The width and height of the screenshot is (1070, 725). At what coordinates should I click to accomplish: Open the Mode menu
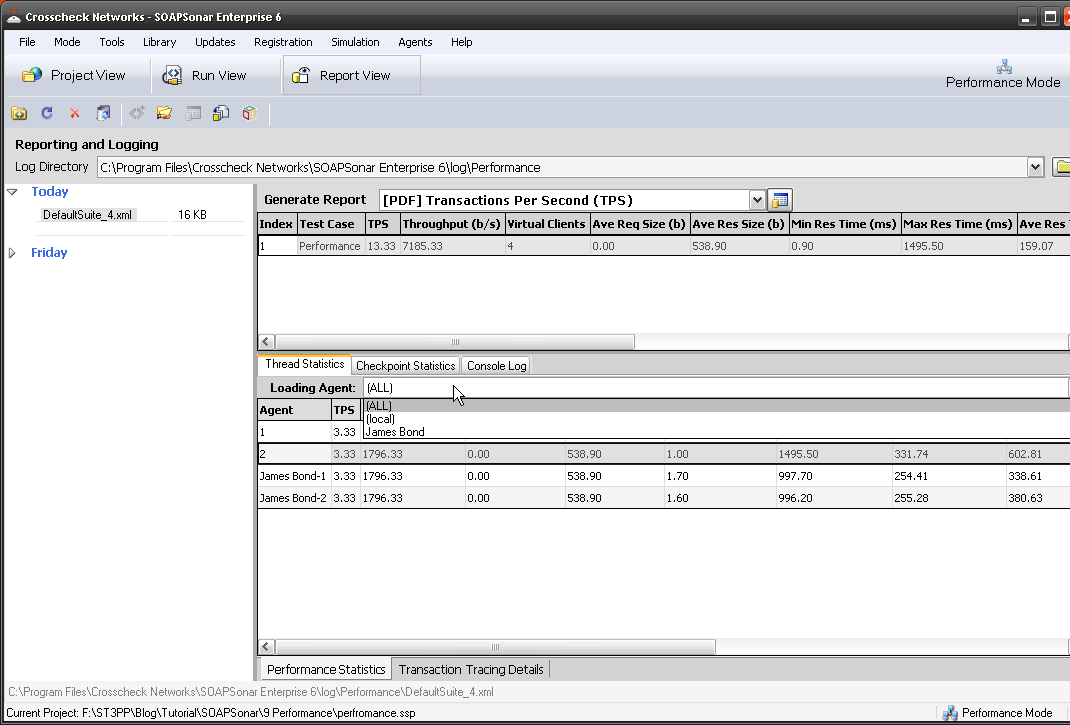tap(67, 42)
